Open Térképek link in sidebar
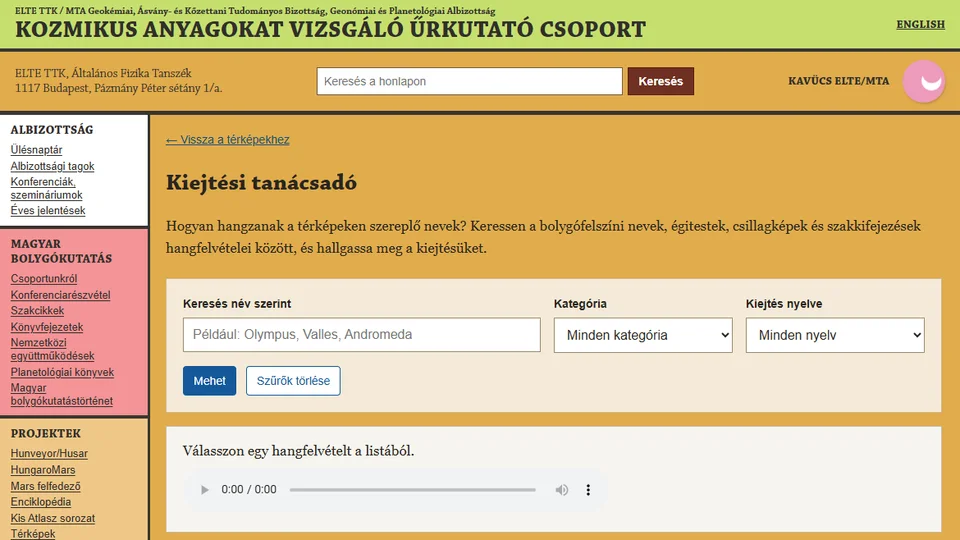 pos(32,534)
